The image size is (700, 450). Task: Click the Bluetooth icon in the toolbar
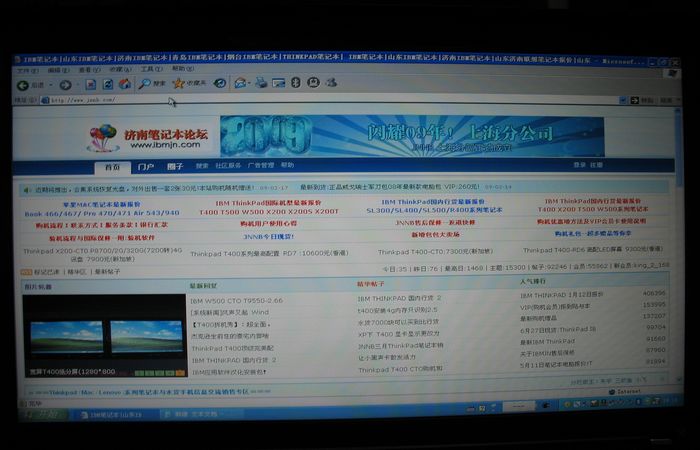pos(296,82)
